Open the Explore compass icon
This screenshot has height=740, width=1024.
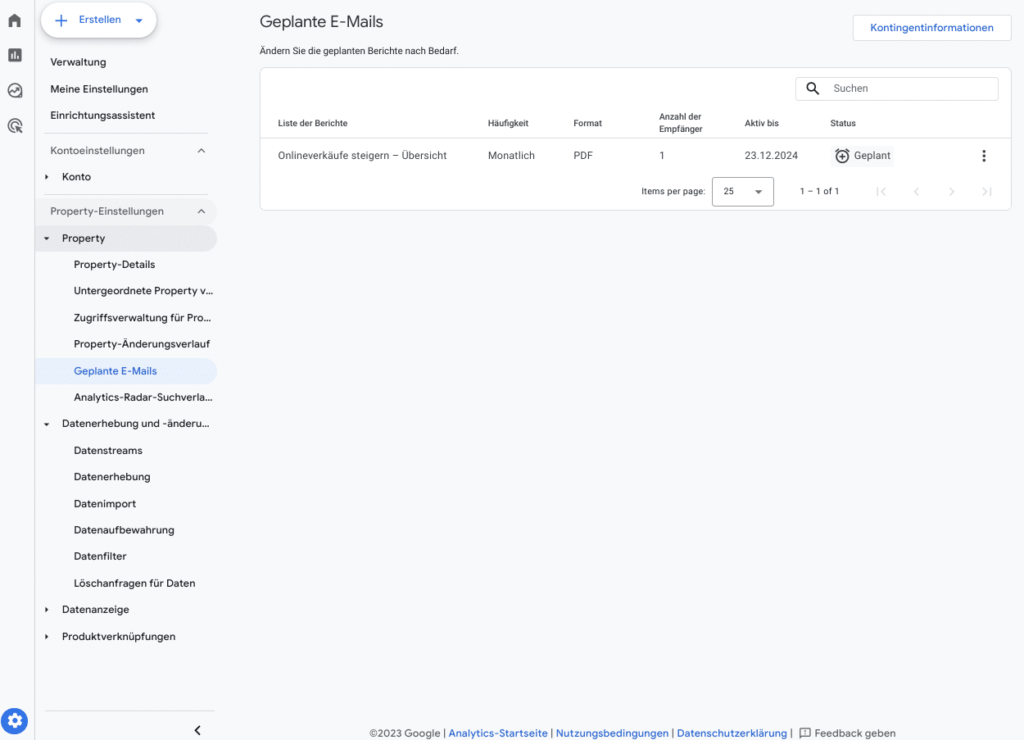(x=14, y=90)
